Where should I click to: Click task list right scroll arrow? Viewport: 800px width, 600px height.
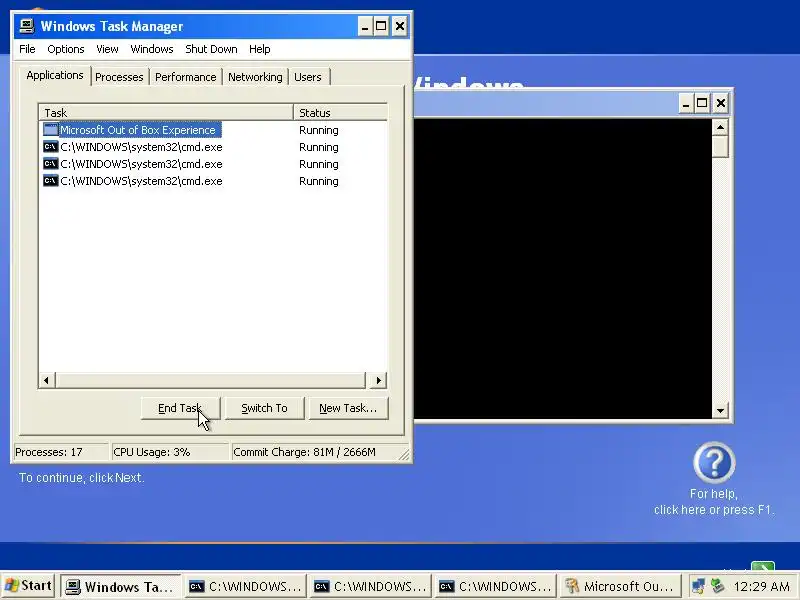(x=378, y=380)
